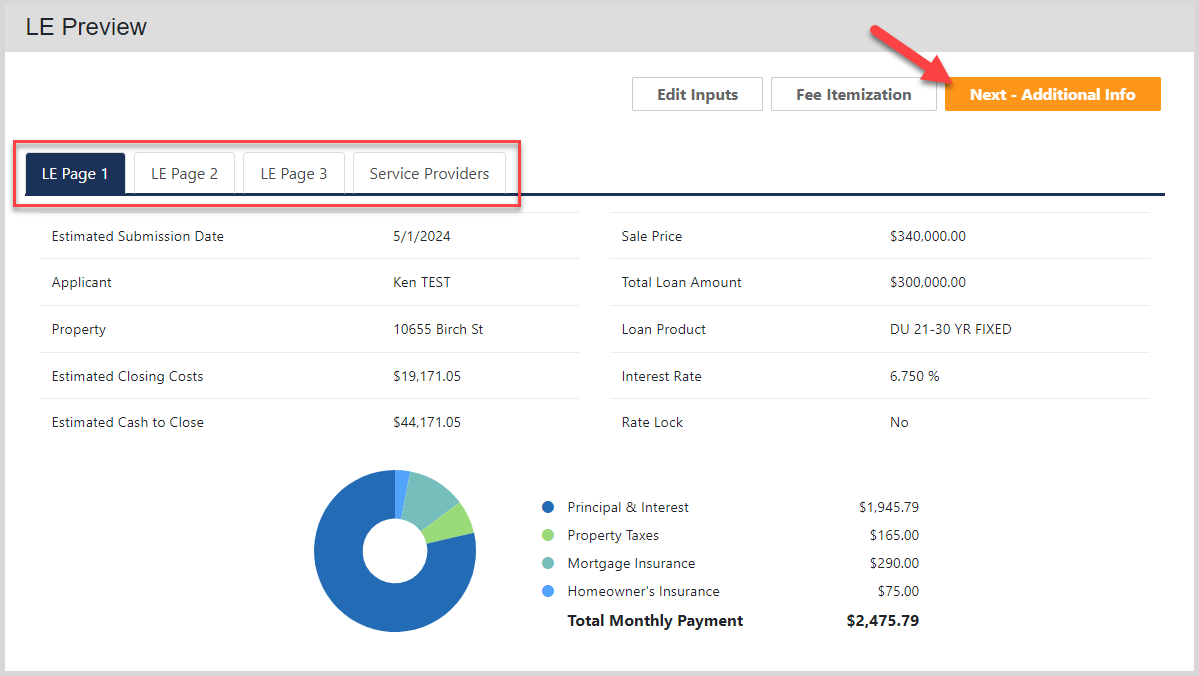The image size is (1199, 676).
Task: Select the Property Taxes legend text
Action: (x=612, y=535)
